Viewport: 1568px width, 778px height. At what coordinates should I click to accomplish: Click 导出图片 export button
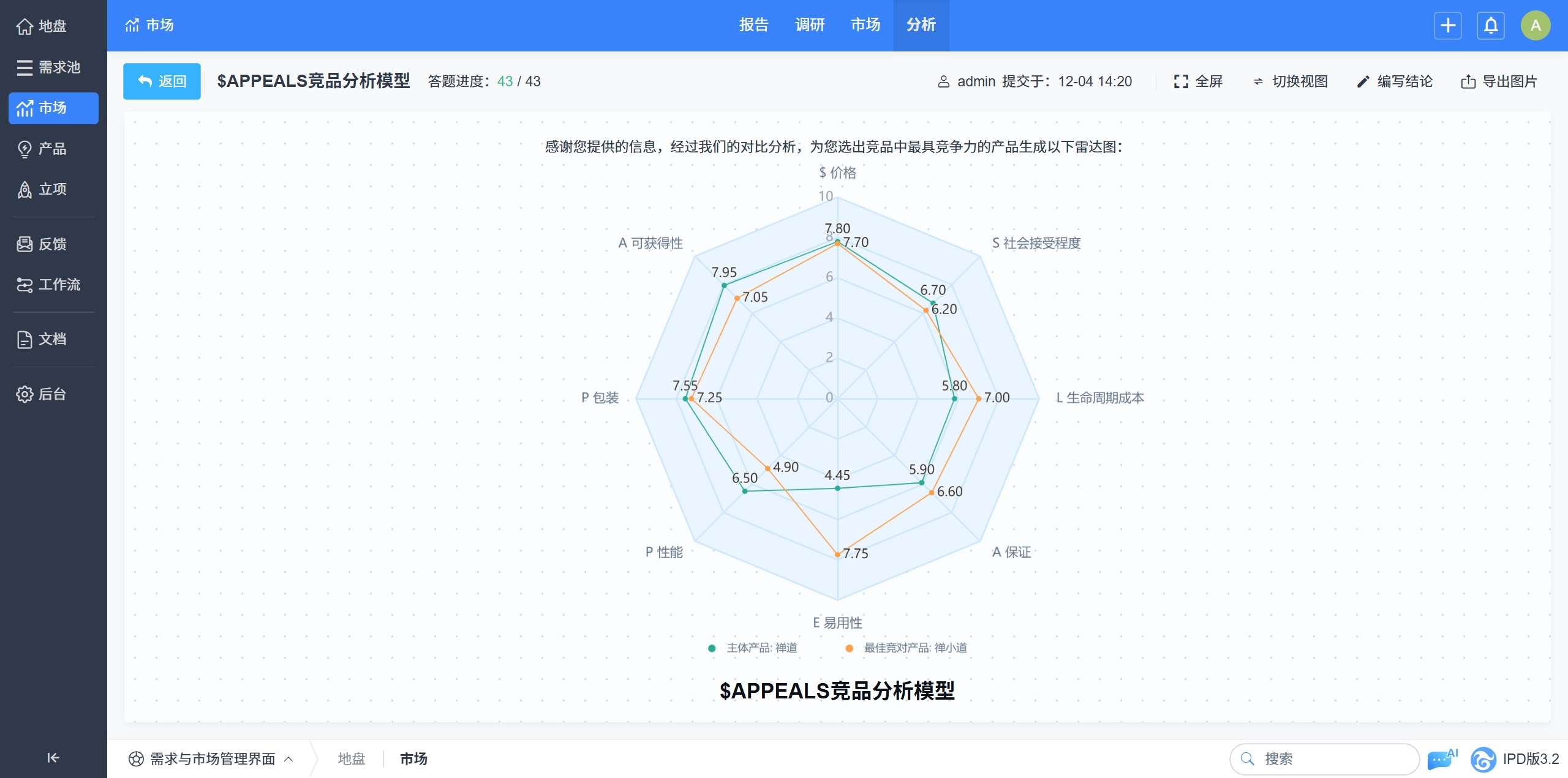coord(1499,81)
